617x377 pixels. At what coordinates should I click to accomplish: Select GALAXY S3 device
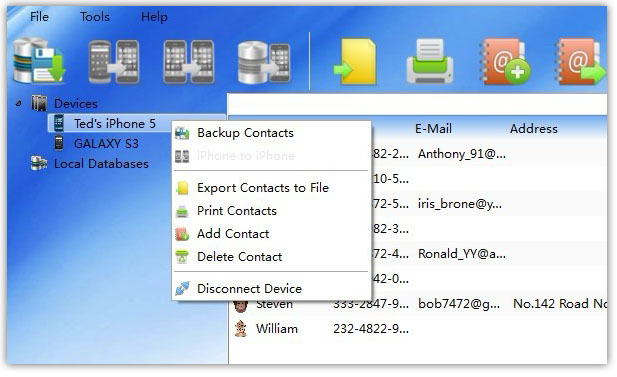[106, 144]
